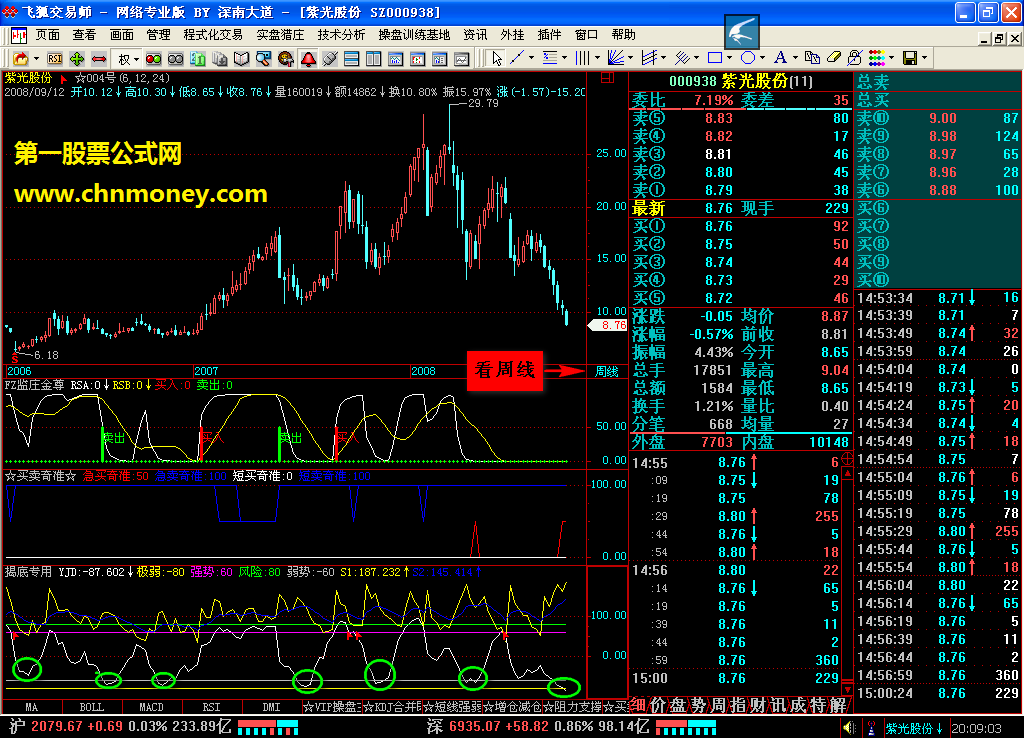Select the circle drawing tool
This screenshot has height=738, width=1024.
pos(748,58)
